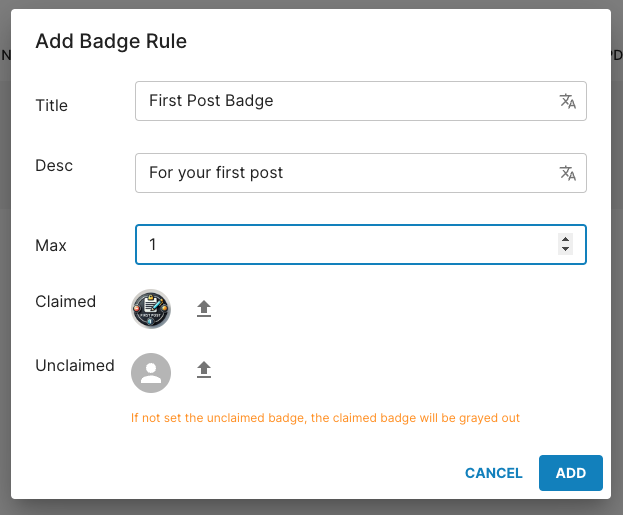
Task: Confirm with the ADD button
Action: point(570,473)
